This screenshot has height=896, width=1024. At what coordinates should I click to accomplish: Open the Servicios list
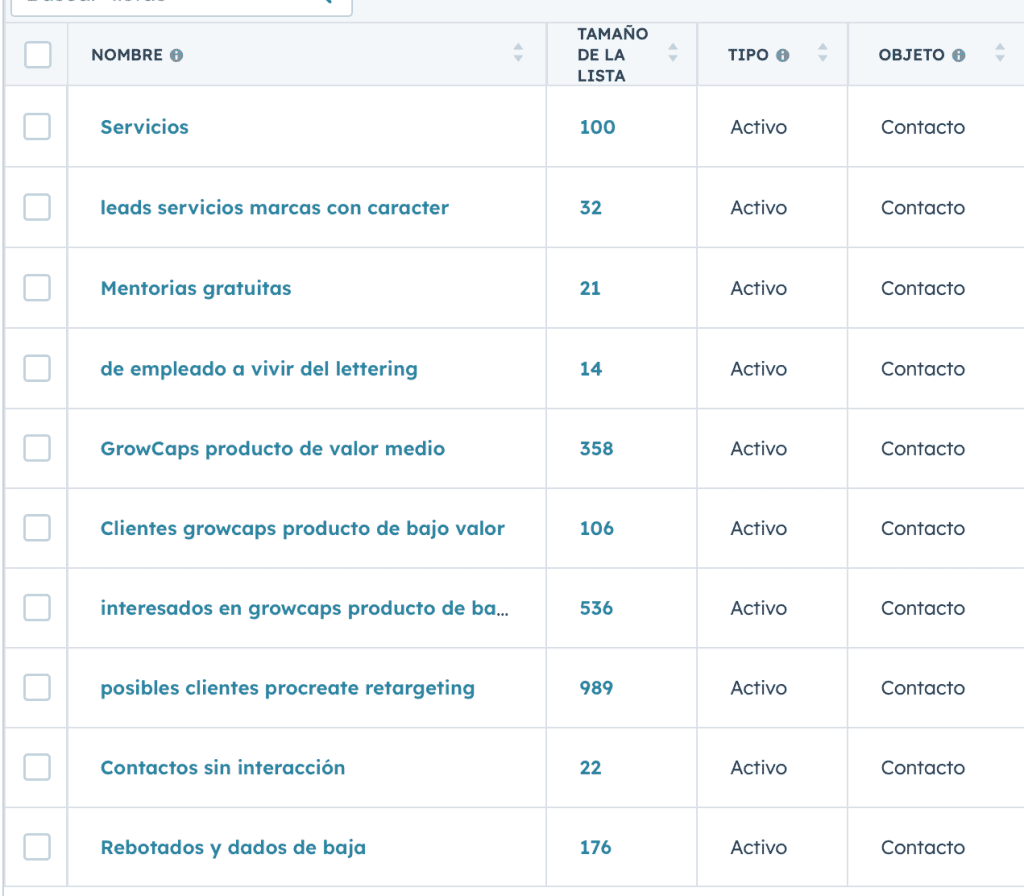144,127
